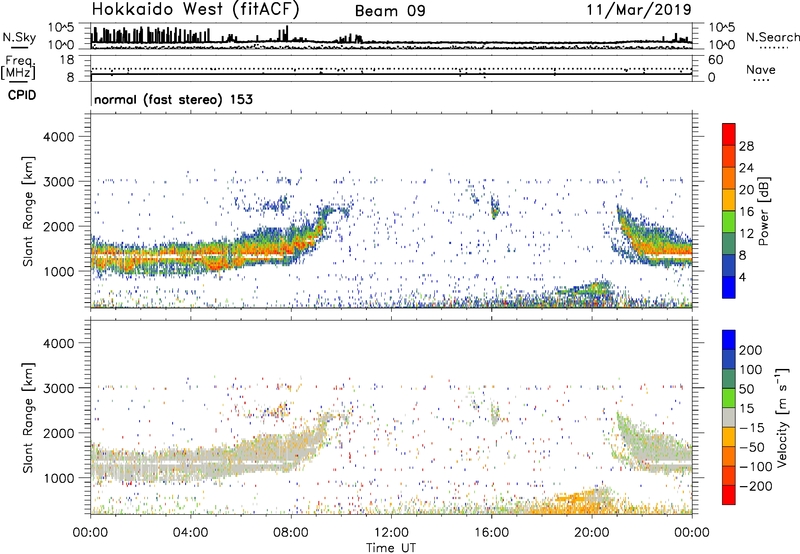
Task: Click the '-15' tick on the velocity colorbar
Action: [x=752, y=428]
